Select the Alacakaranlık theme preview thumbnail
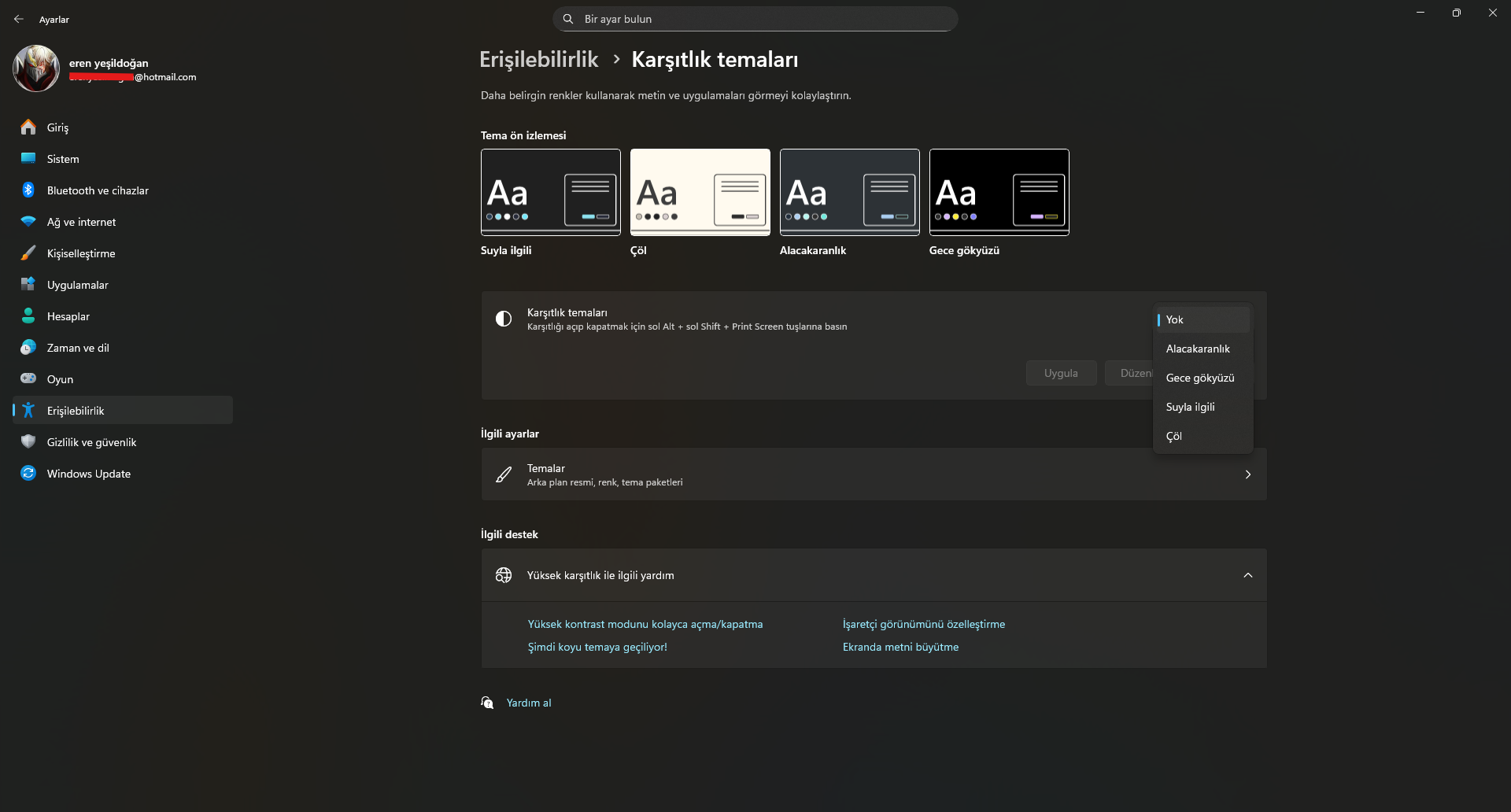Image resolution: width=1511 pixels, height=812 pixels. (850, 192)
